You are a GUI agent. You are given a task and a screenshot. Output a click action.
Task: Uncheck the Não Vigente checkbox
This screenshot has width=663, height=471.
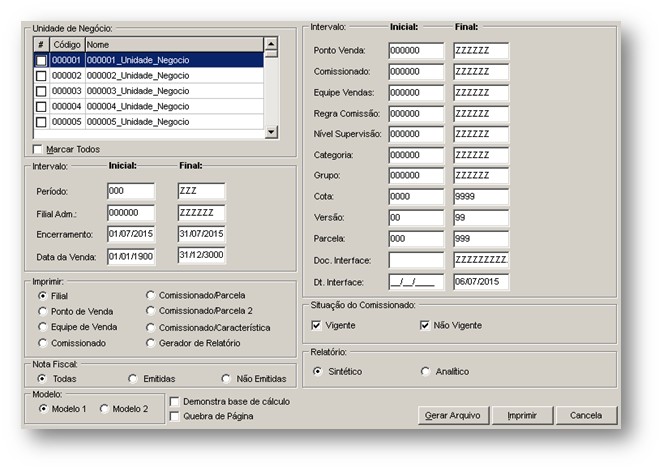click(x=424, y=325)
